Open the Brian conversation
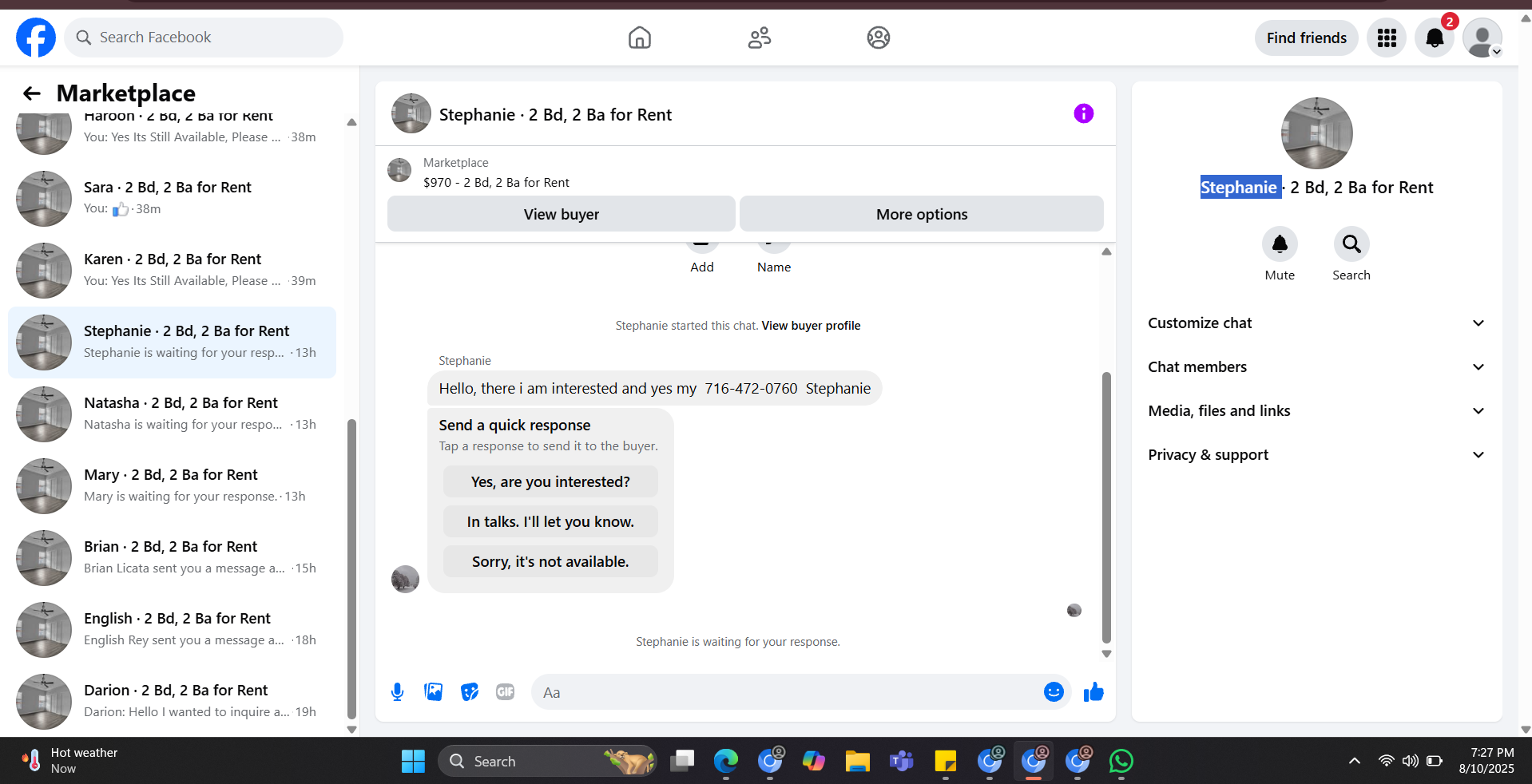 [172, 558]
